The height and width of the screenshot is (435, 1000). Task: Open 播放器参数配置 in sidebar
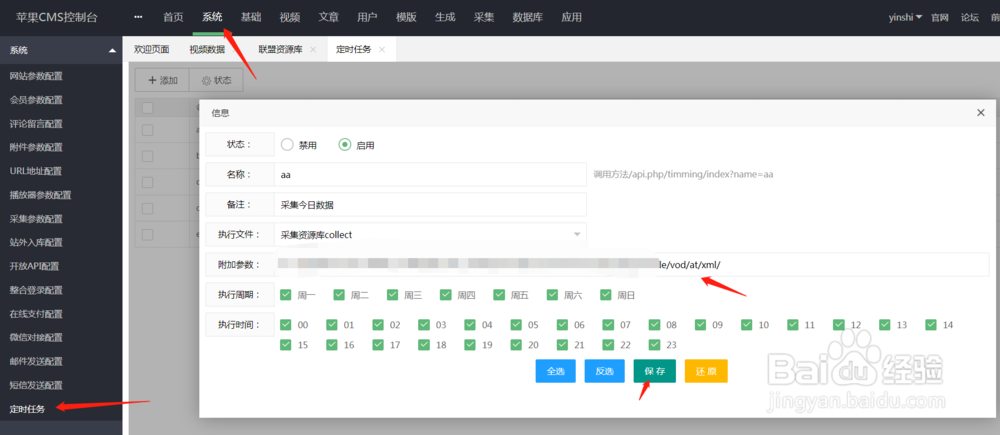40,195
